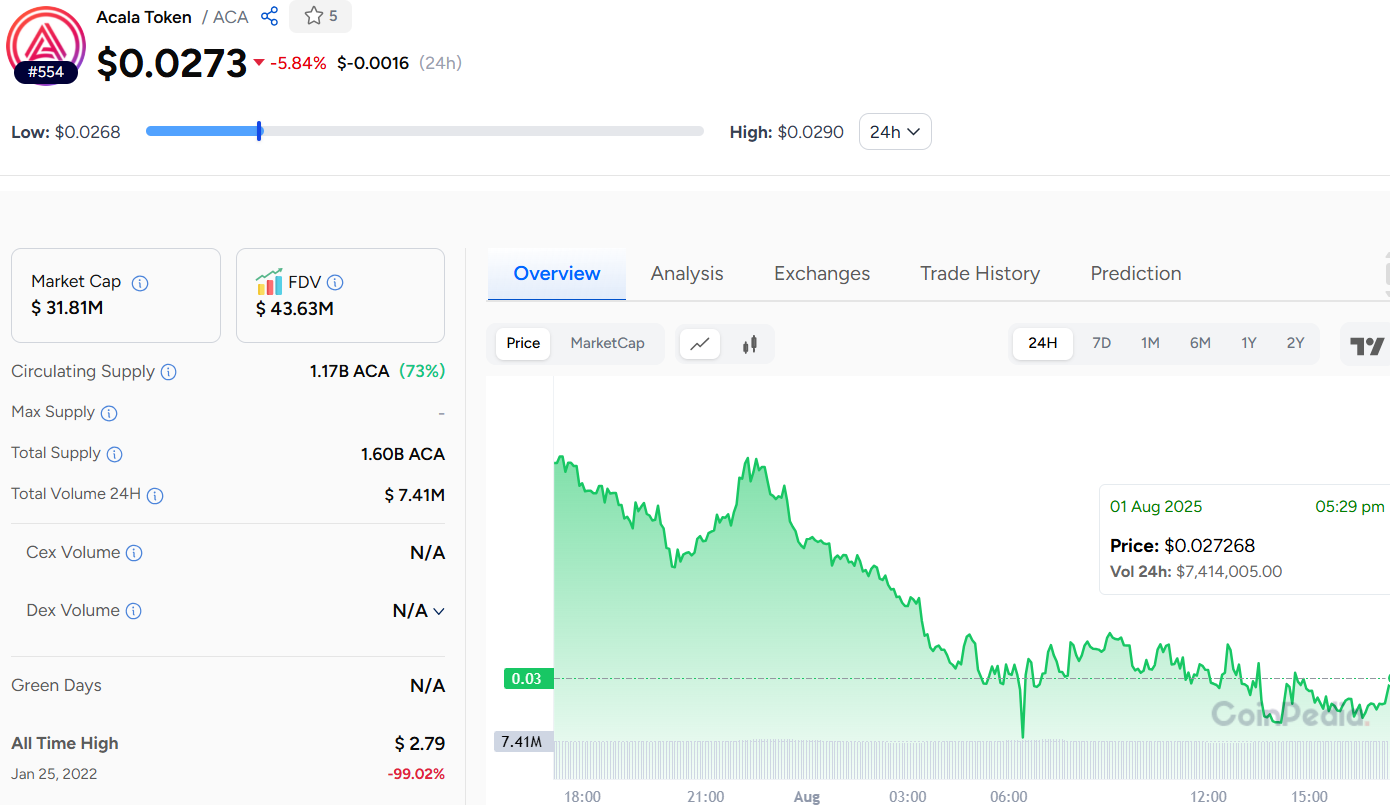Expand the Dex Volume chevron
Image resolution: width=1390 pixels, height=805 pixels.
(438, 611)
